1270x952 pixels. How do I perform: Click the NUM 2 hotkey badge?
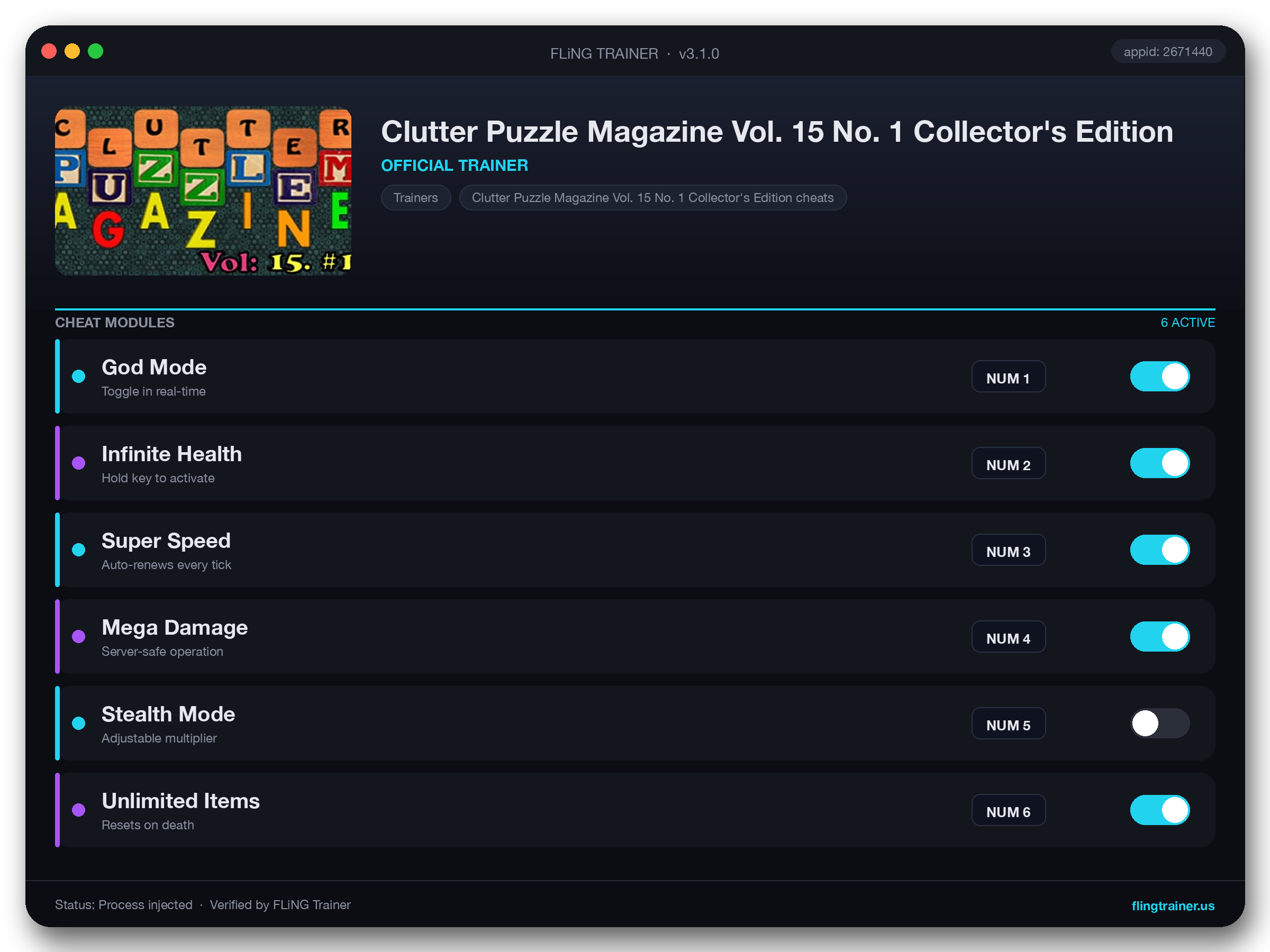click(1008, 463)
